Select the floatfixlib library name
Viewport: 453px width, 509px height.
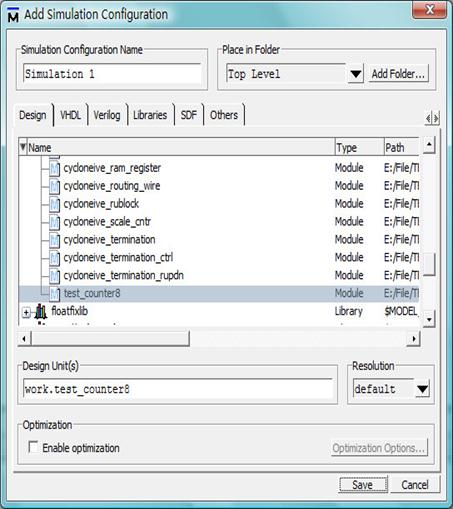click(70, 311)
